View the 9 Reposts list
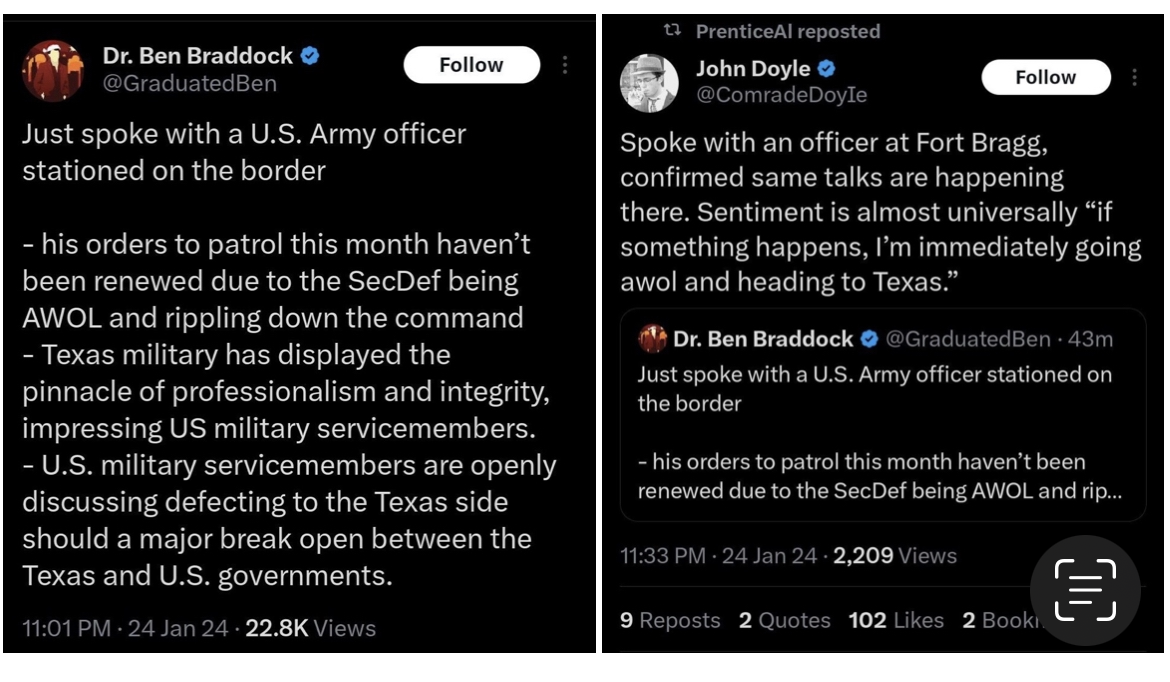 (669, 621)
